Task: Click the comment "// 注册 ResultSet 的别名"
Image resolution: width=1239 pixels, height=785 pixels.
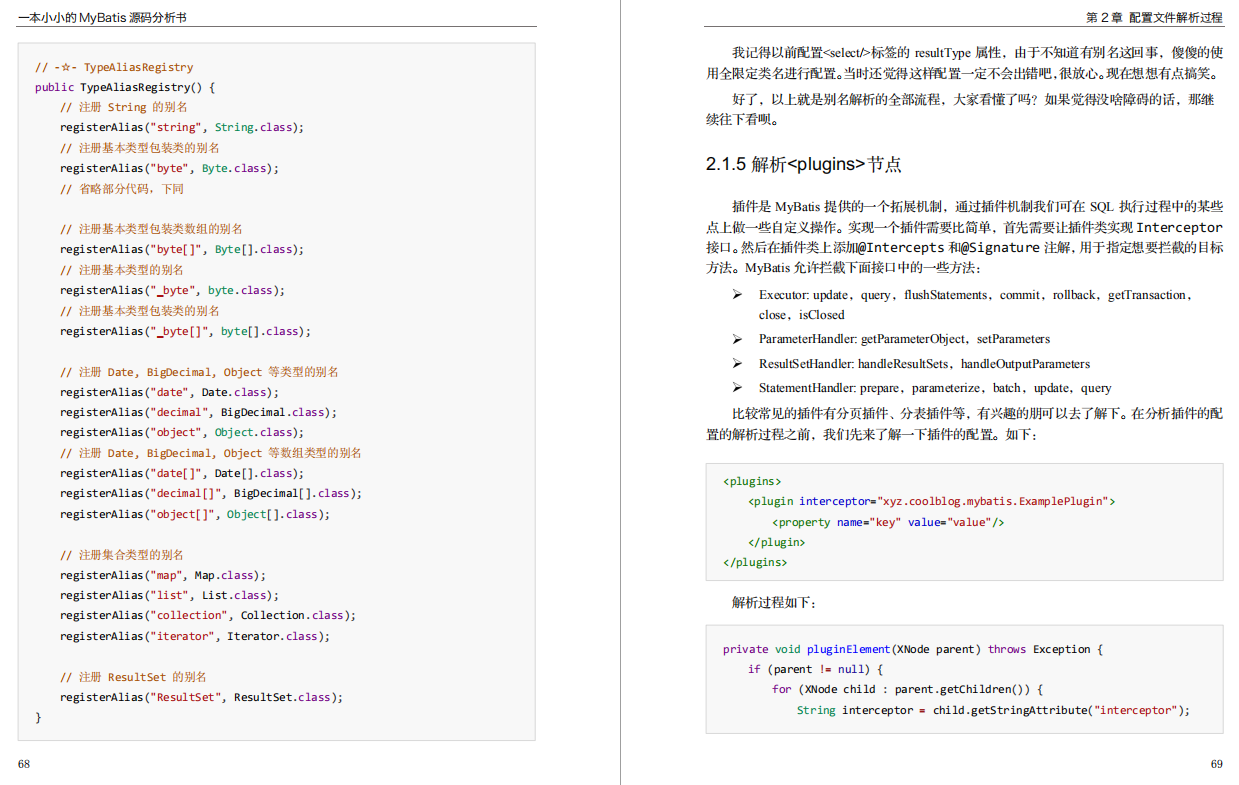Action: [133, 676]
